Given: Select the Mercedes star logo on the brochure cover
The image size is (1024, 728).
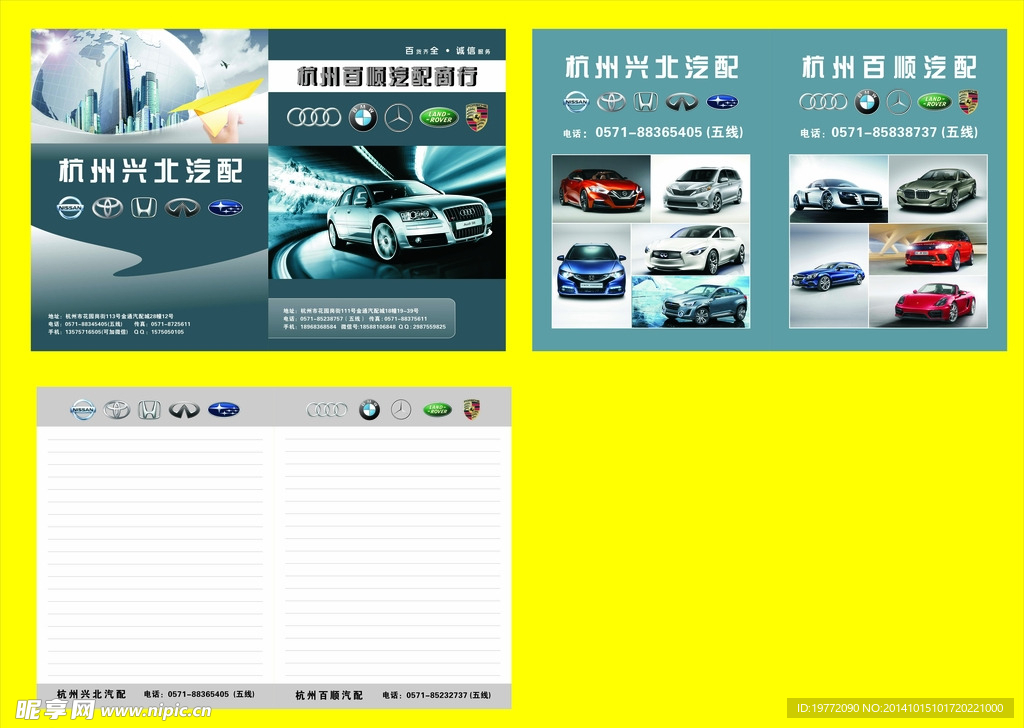Looking at the screenshot, I should [398, 118].
